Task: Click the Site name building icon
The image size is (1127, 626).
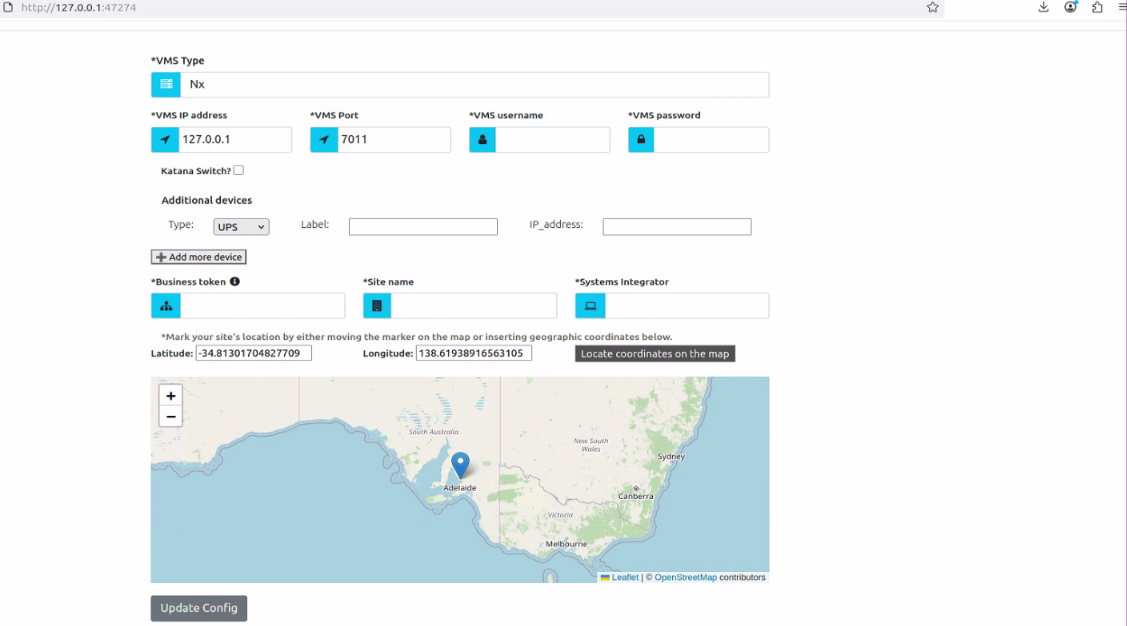Action: point(377,306)
